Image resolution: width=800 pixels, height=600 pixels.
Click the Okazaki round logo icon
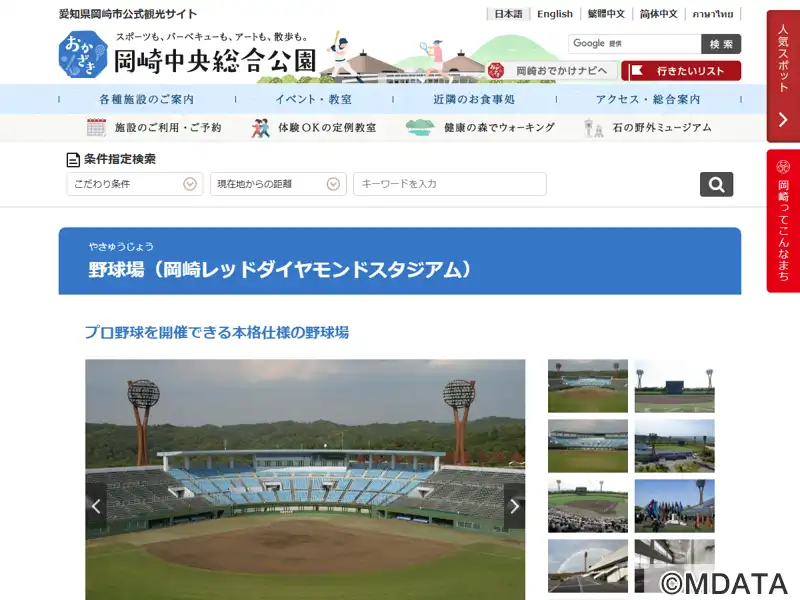(83, 55)
